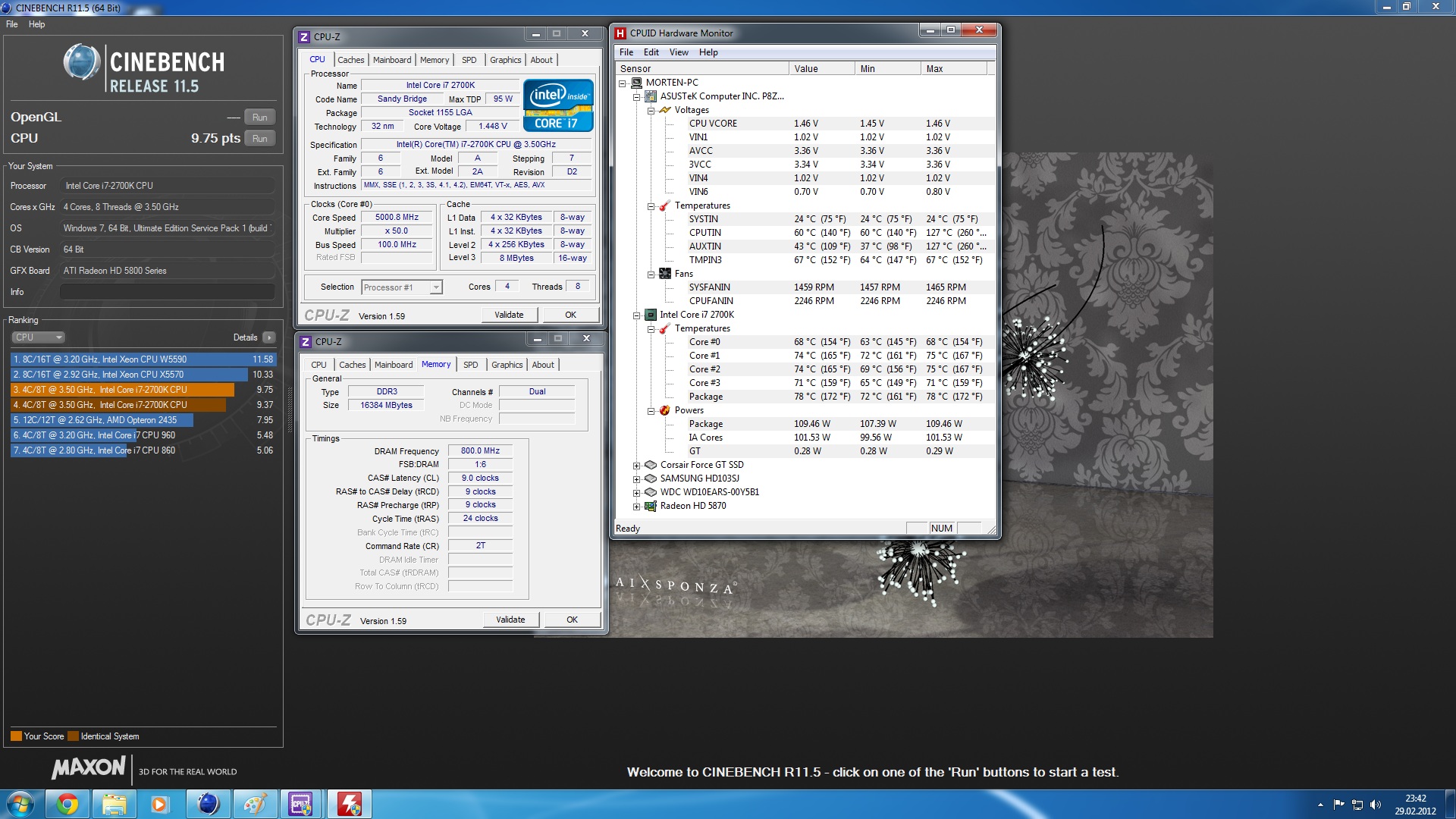Click Validate in the upper CPU-Z window

pyautogui.click(x=509, y=315)
